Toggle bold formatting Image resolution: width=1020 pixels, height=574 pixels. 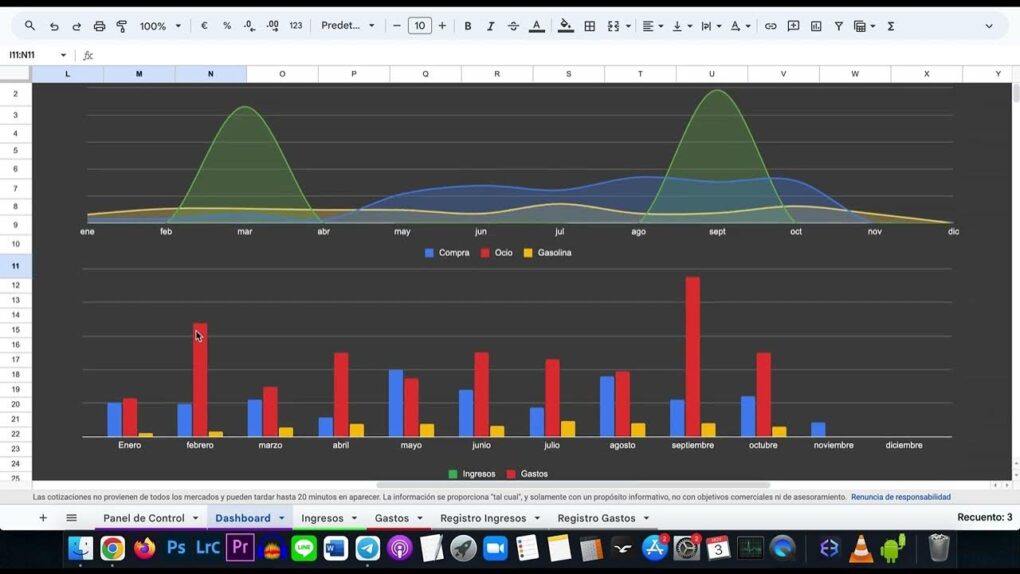pos(468,26)
